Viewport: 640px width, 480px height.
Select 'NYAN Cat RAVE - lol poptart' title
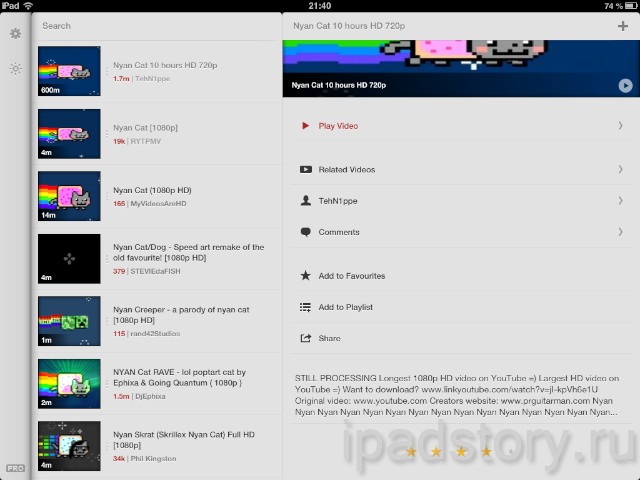point(179,377)
